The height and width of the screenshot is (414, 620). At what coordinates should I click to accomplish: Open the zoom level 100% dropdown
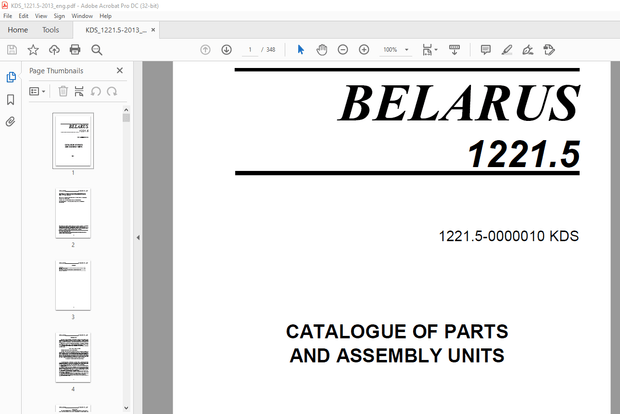point(395,50)
